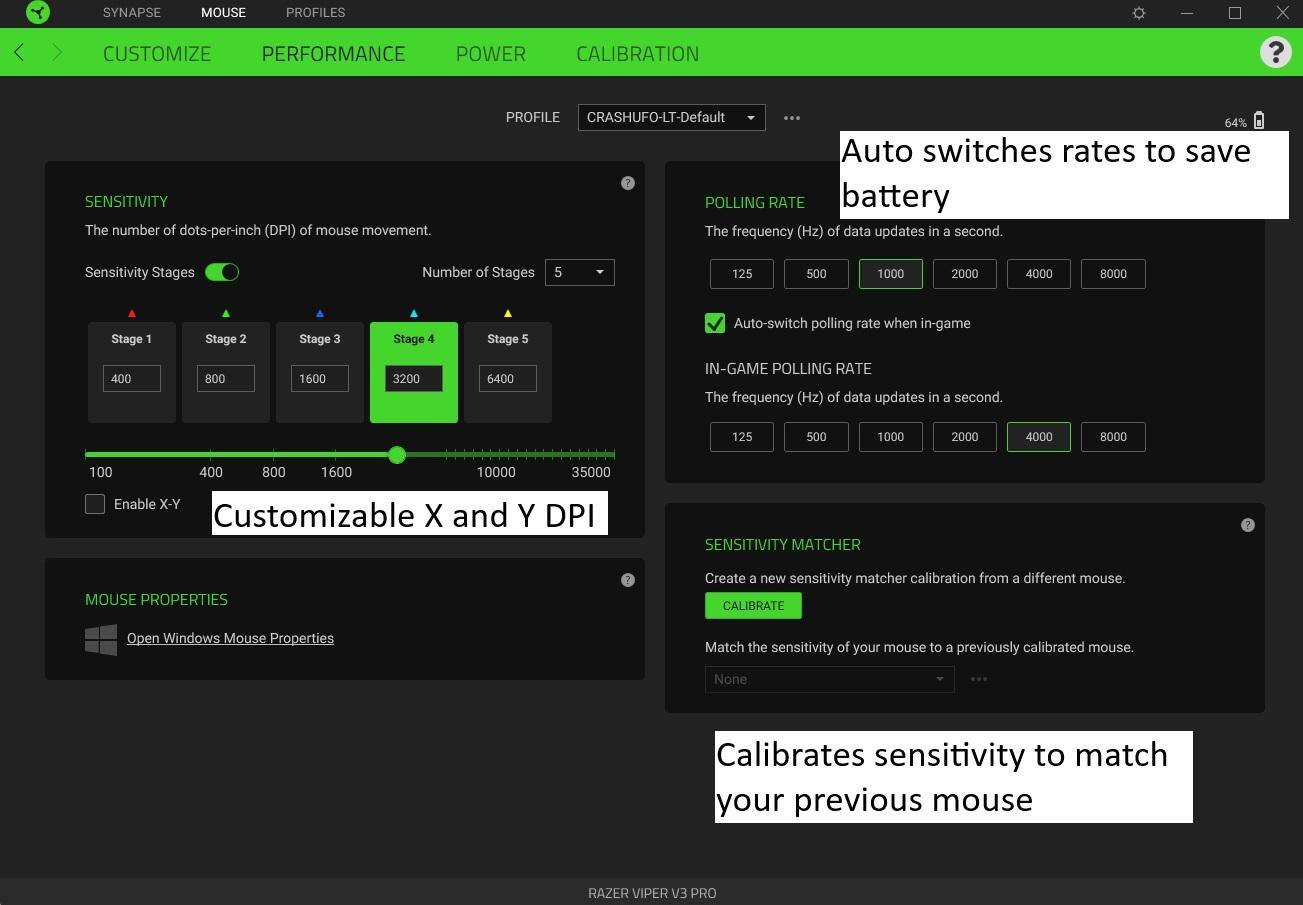The width and height of the screenshot is (1303, 905).
Task: Uncheck auto-switch polling rate when in-game
Action: click(715, 323)
